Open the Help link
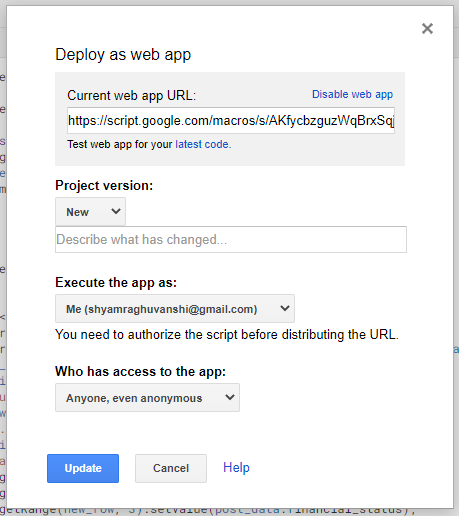 [x=236, y=467]
